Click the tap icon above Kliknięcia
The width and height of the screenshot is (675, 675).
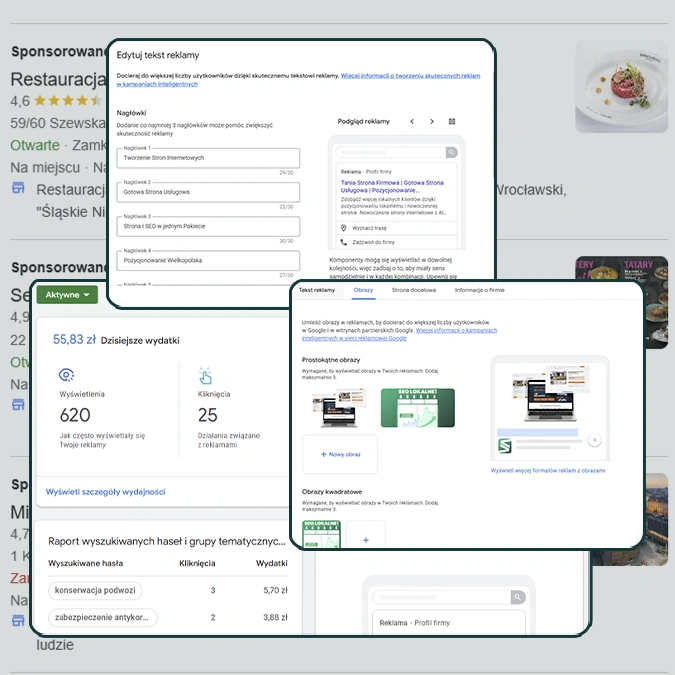click(205, 375)
